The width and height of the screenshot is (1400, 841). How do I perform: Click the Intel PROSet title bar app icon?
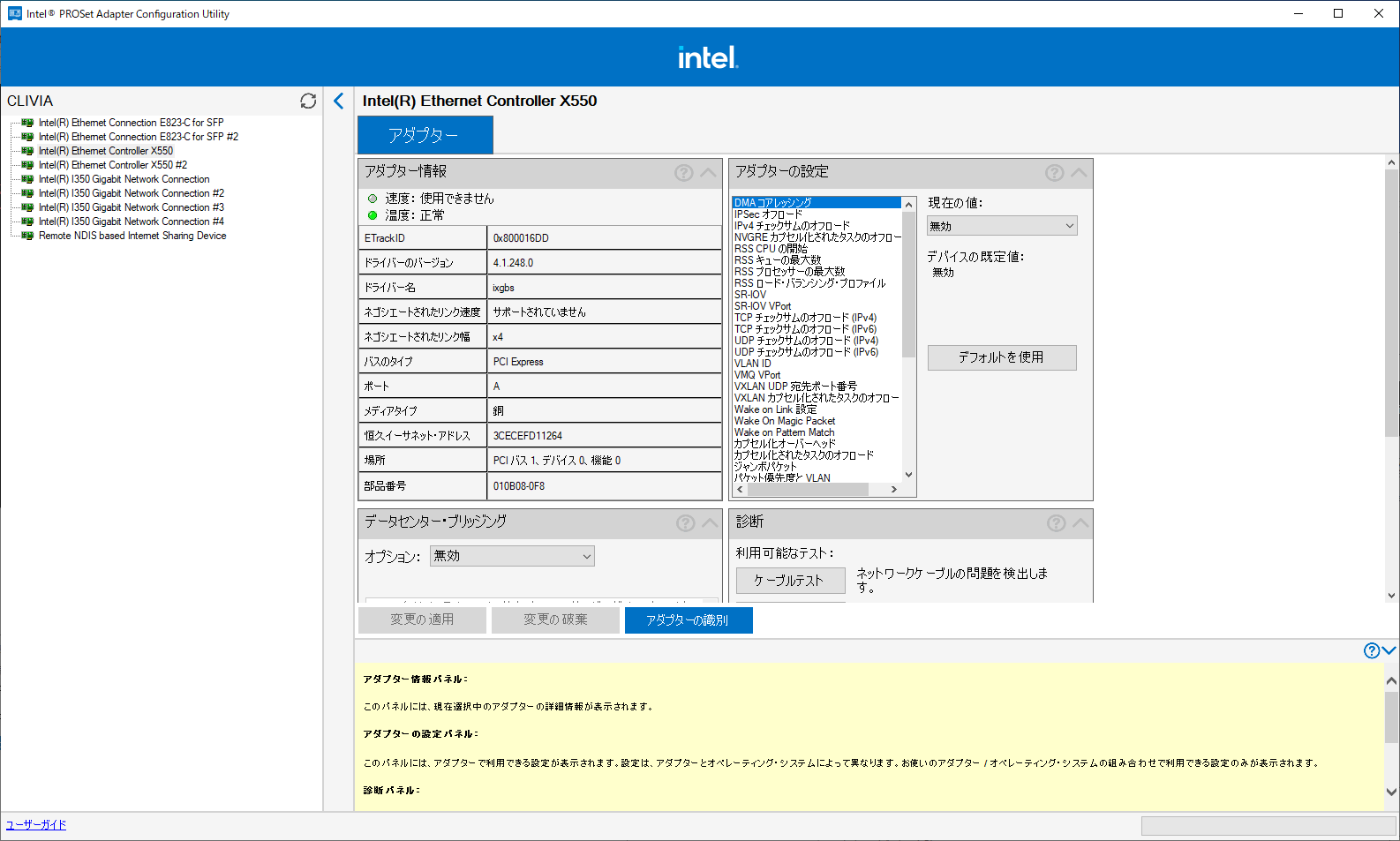[14, 13]
